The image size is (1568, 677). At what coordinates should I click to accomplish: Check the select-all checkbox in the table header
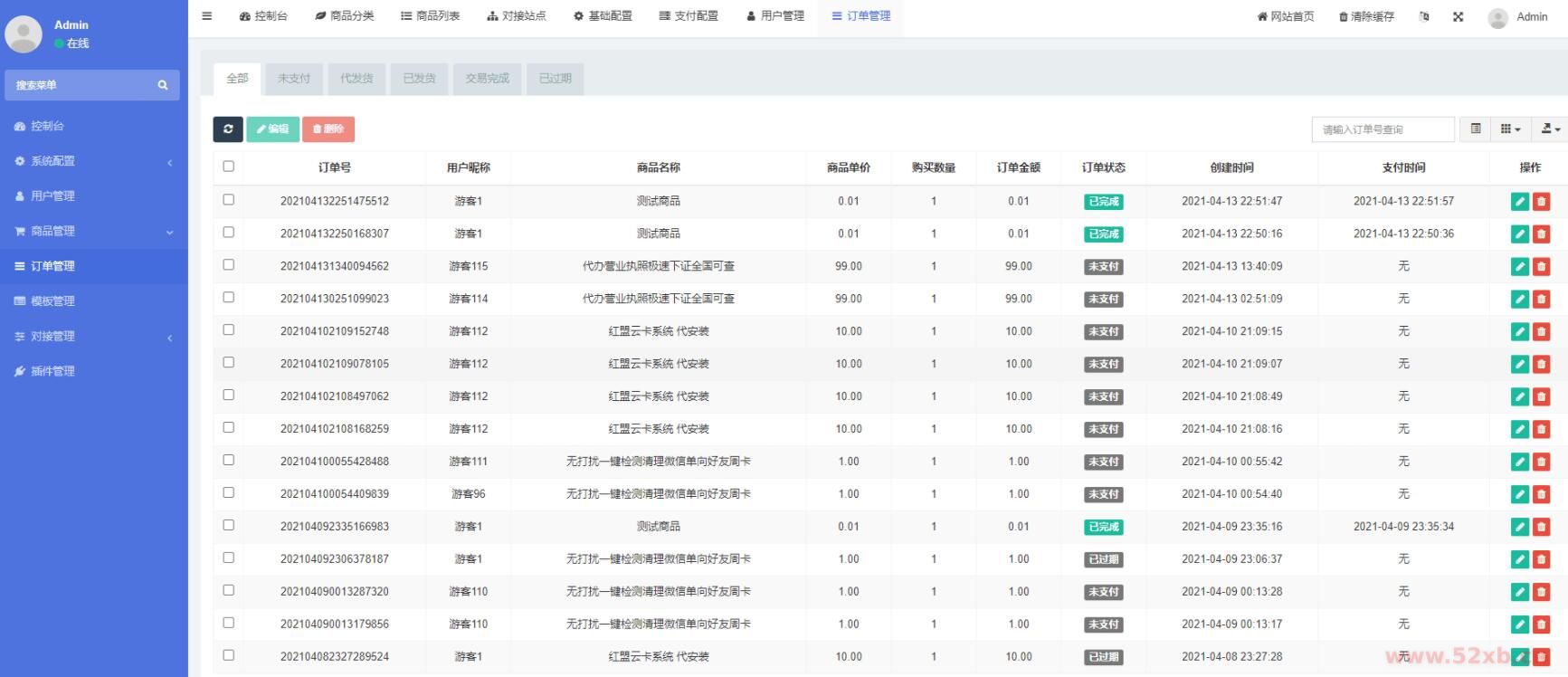coord(228,167)
